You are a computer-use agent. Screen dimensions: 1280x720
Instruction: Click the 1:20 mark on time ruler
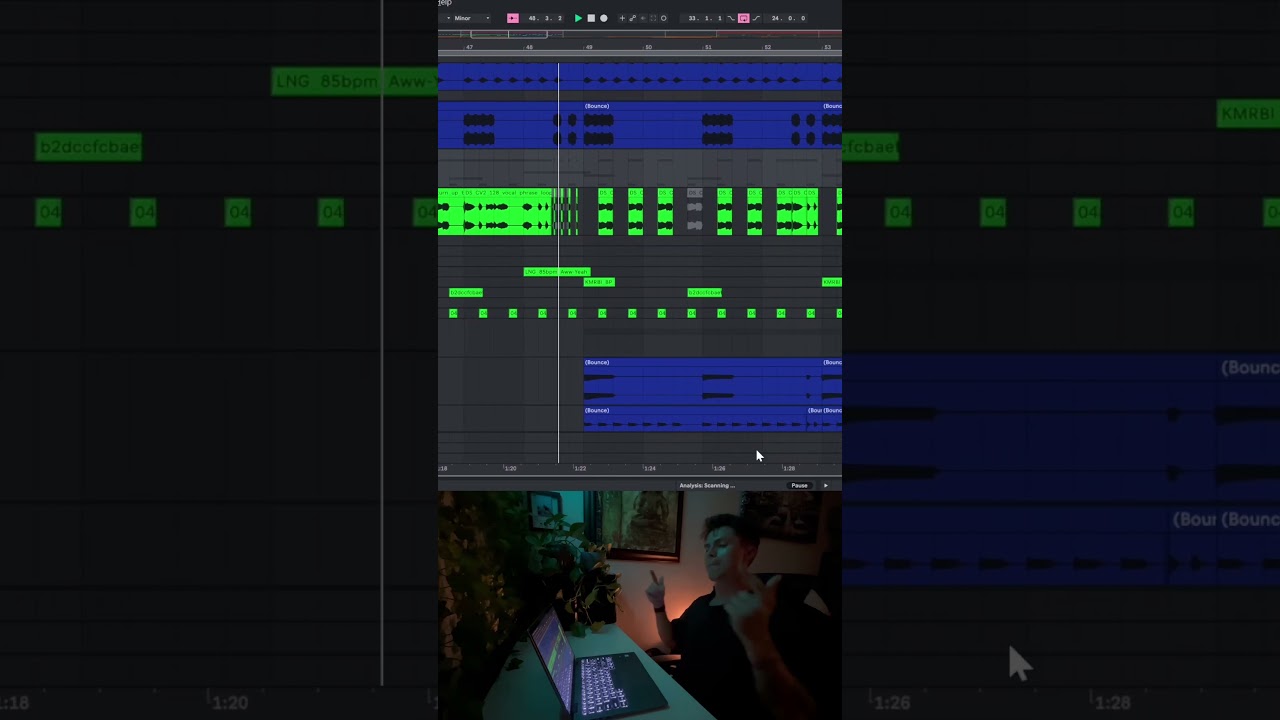[x=509, y=468]
